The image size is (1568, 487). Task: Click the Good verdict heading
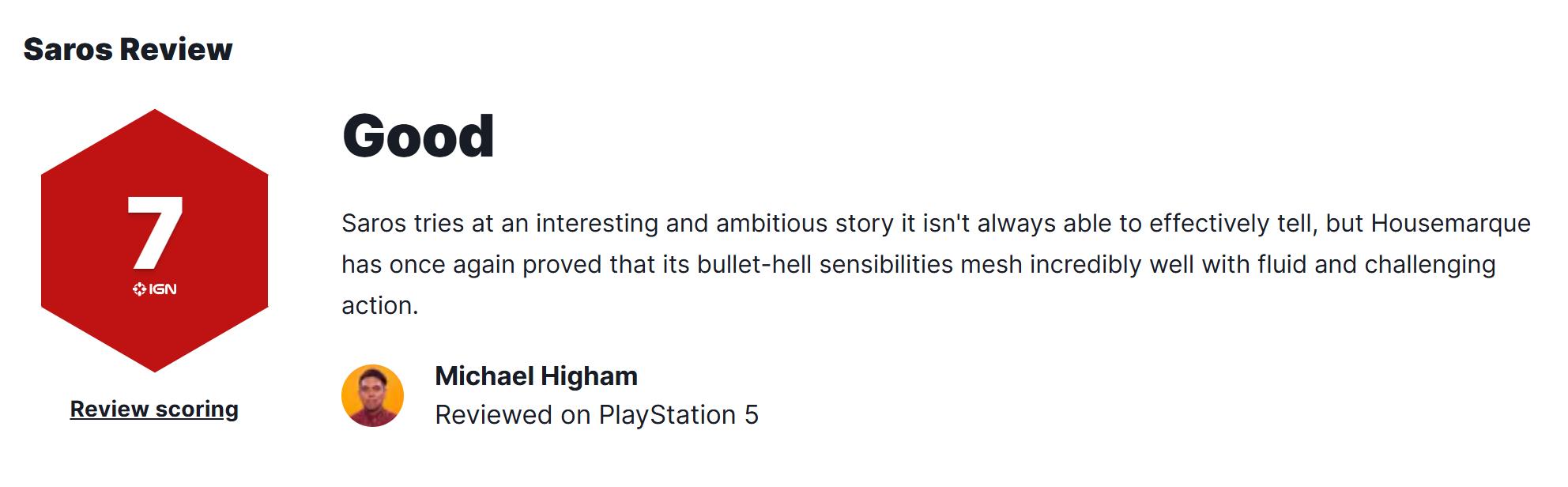(418, 137)
